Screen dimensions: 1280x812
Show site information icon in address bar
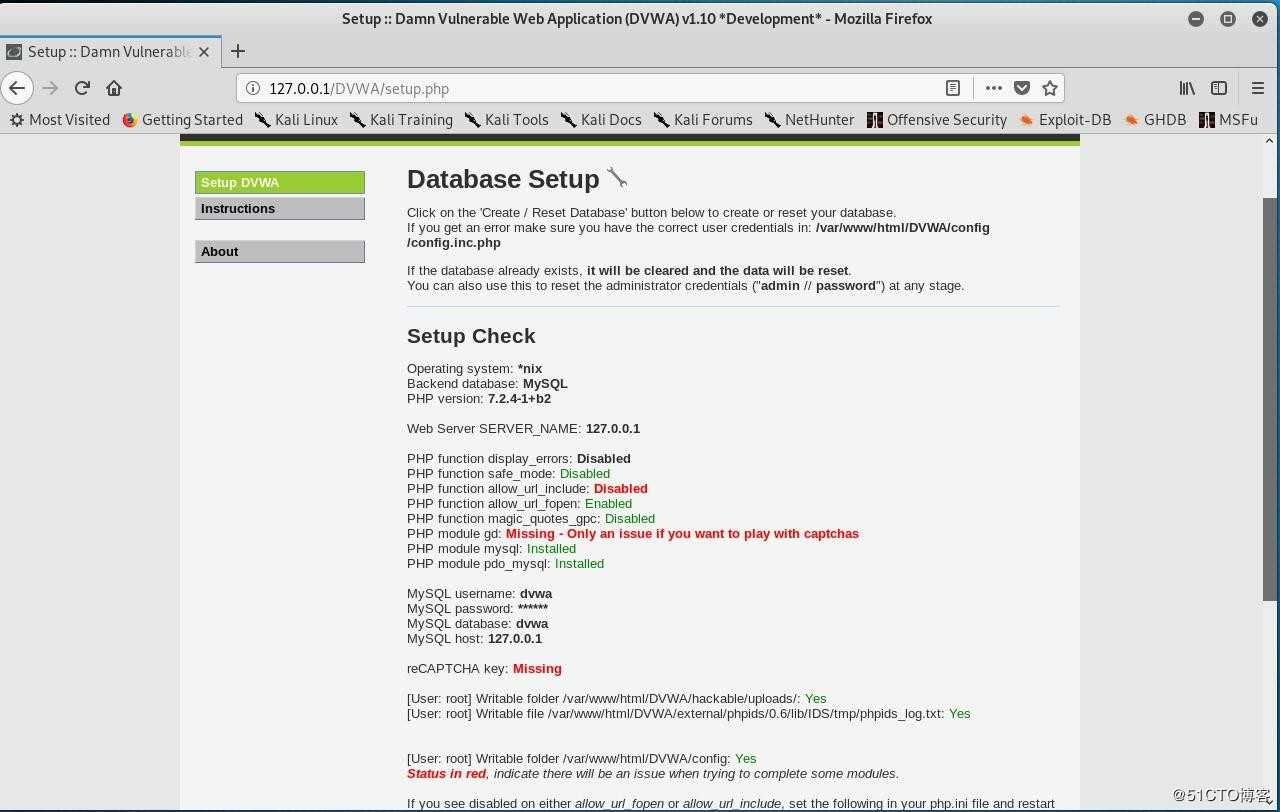point(253,88)
